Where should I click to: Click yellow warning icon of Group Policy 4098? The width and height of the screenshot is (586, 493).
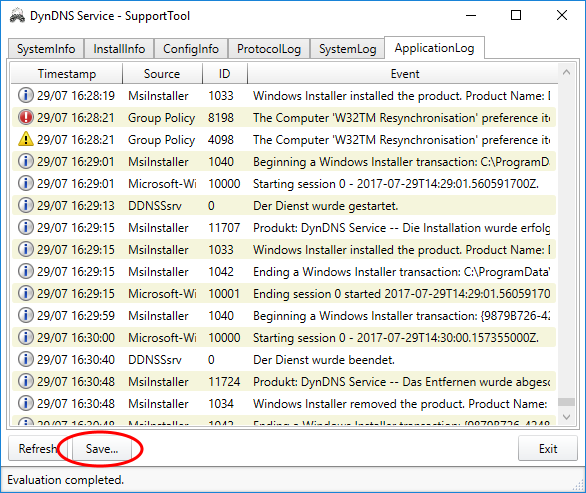[x=26, y=139]
